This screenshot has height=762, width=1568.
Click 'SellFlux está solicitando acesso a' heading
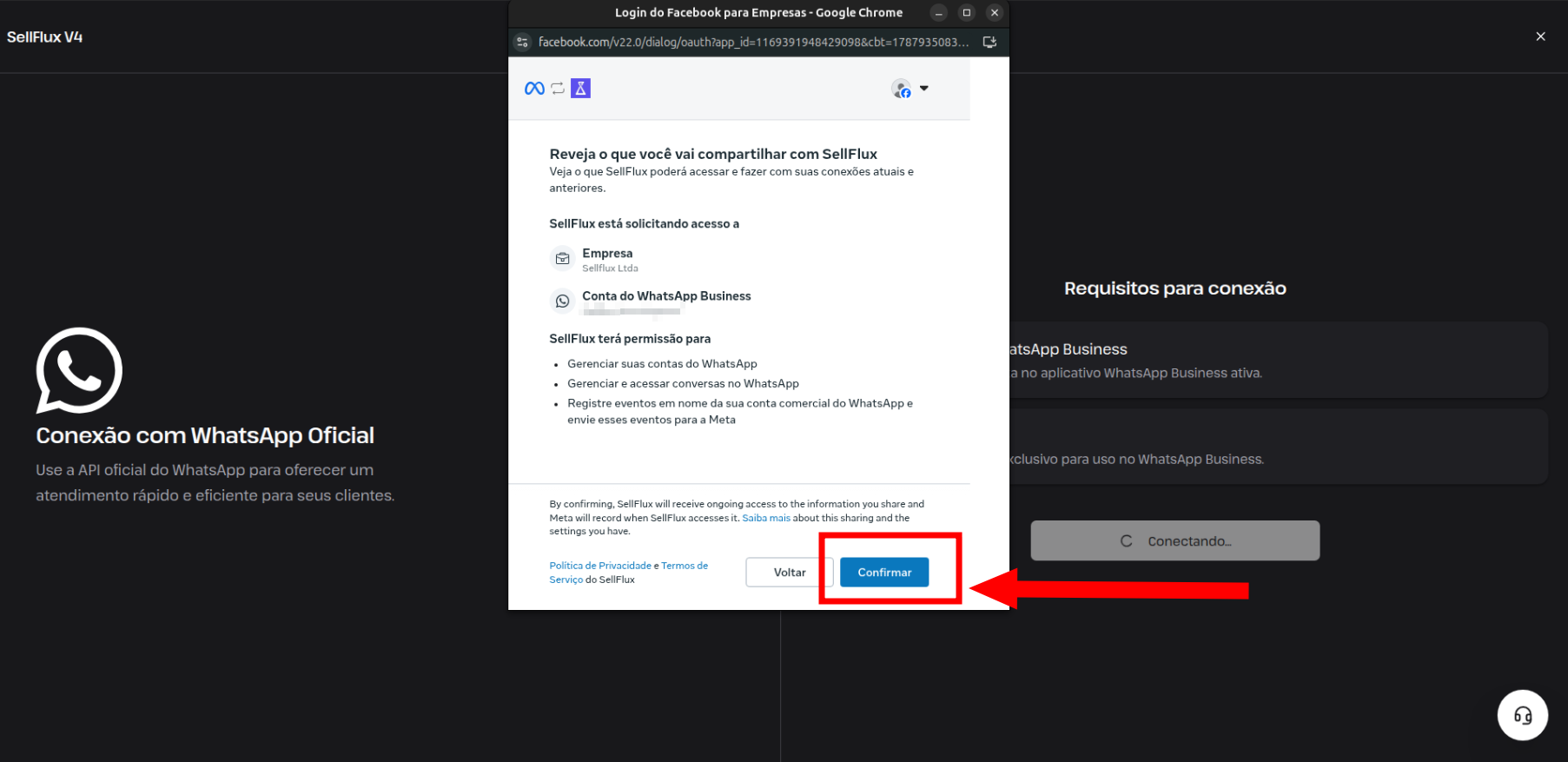[644, 224]
